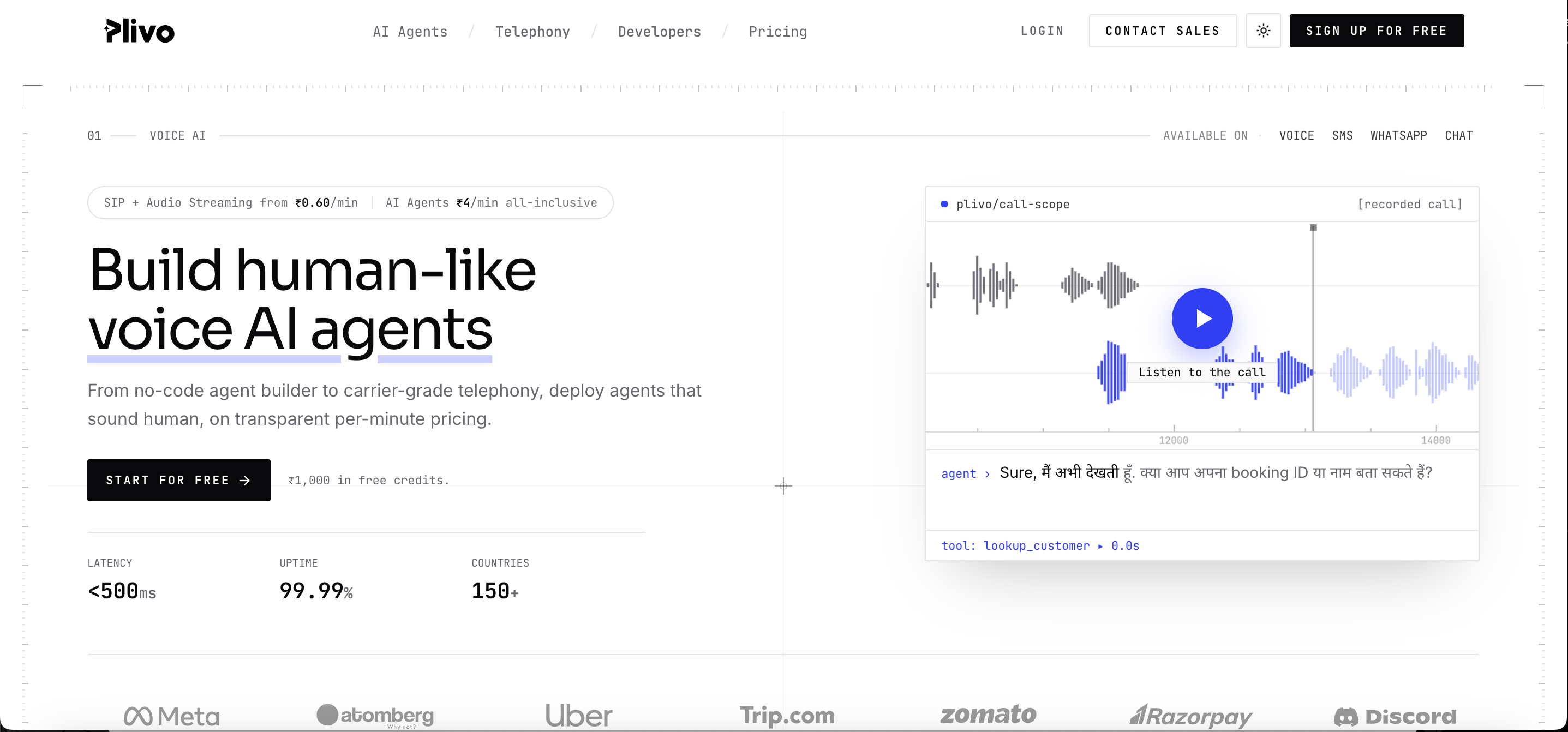Image resolution: width=1568 pixels, height=732 pixels.
Task: Click the Discord logo
Action: [1395, 716]
